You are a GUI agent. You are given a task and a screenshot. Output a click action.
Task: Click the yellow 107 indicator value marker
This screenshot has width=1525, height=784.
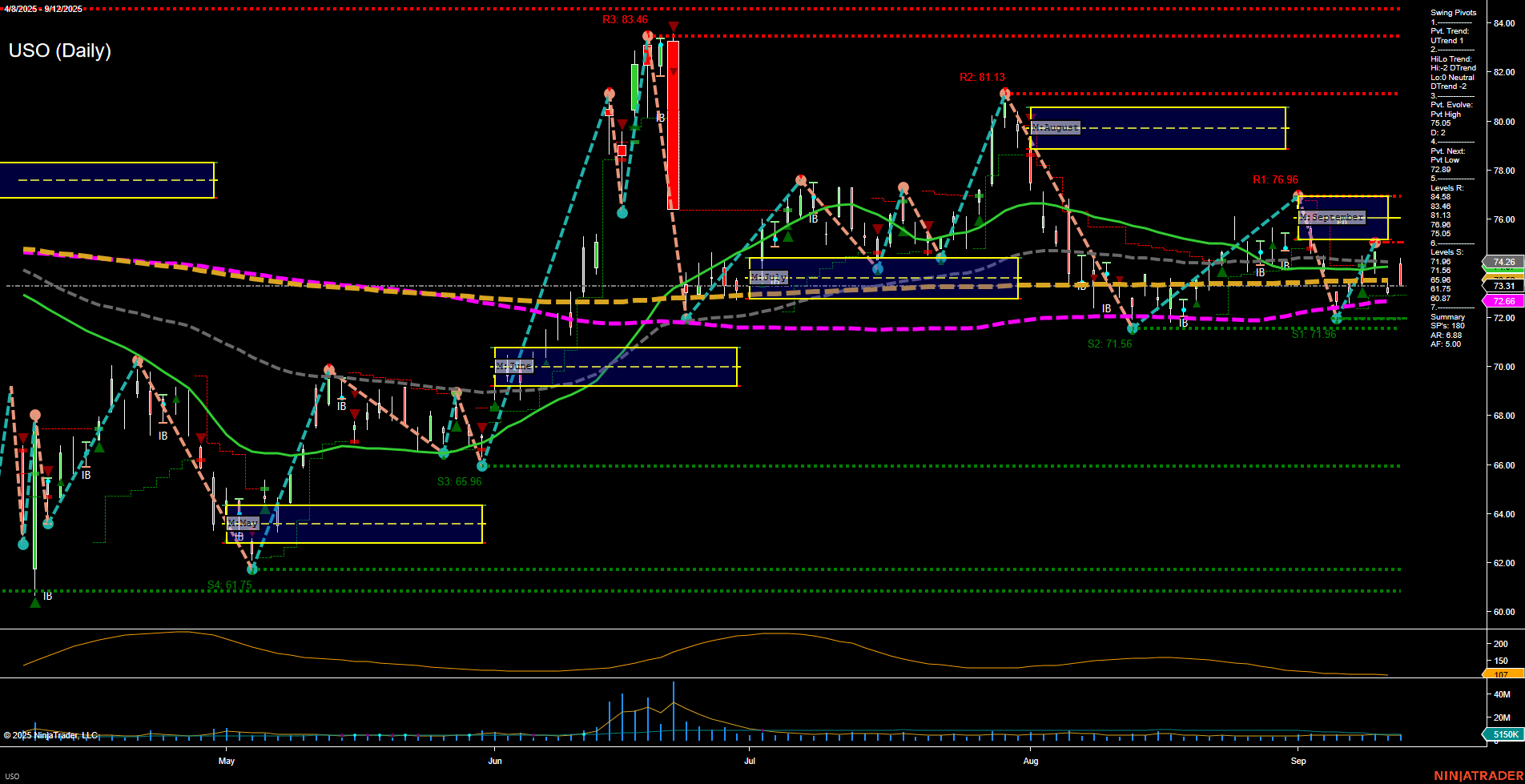1504,676
